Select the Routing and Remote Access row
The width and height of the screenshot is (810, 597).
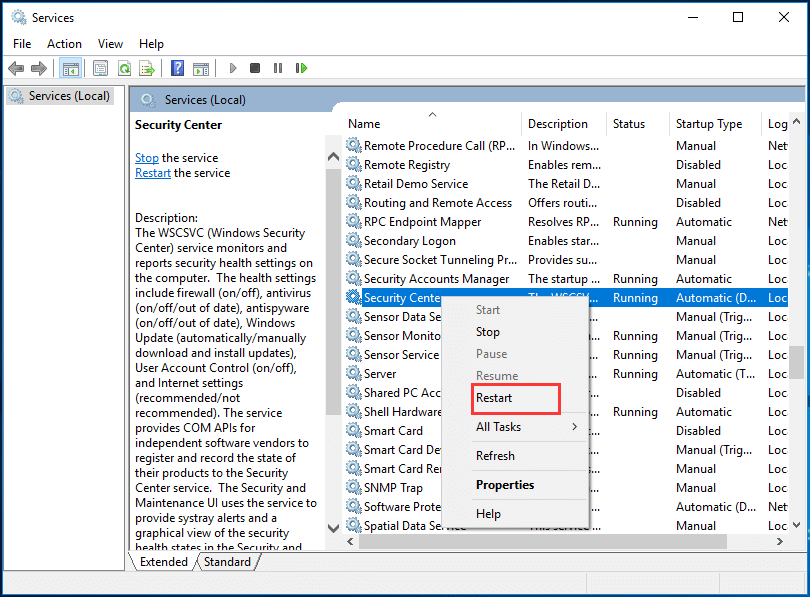click(x=567, y=203)
